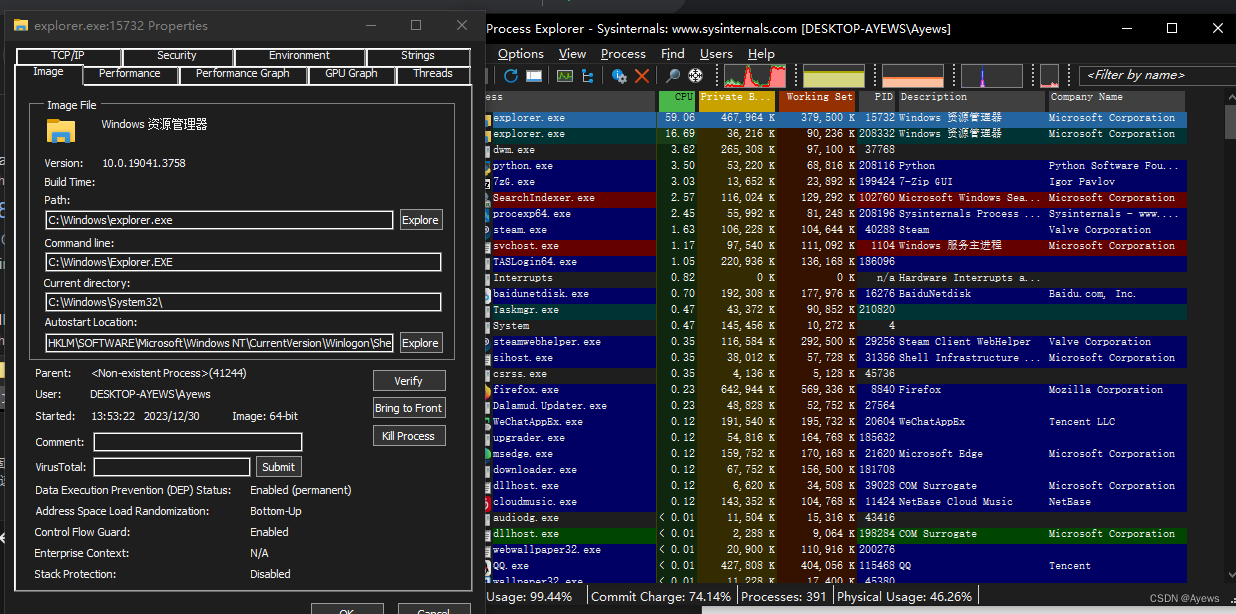
Task: Click the Refresh Now toolbar icon
Action: tap(511, 75)
